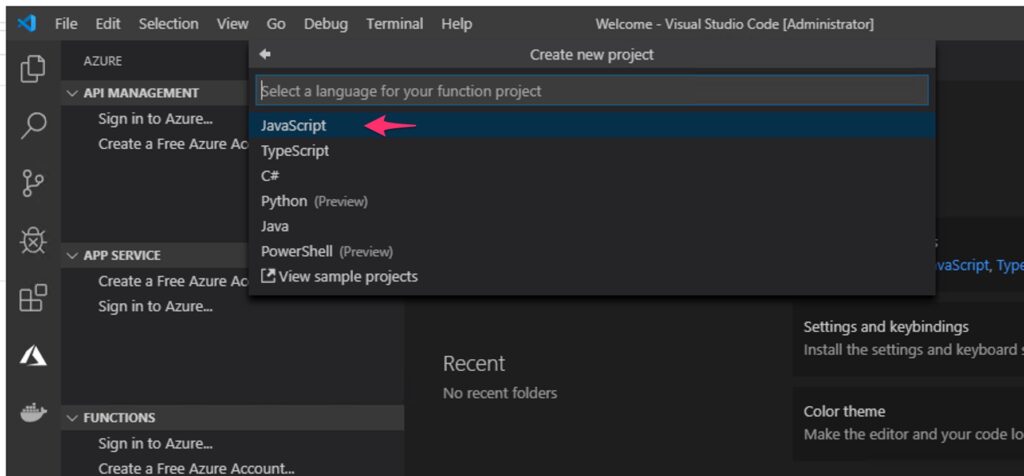Screen dimensions: 1024x476
Task: Click Create a Free Azure Account under Functions
Action: pyautogui.click(x=196, y=468)
